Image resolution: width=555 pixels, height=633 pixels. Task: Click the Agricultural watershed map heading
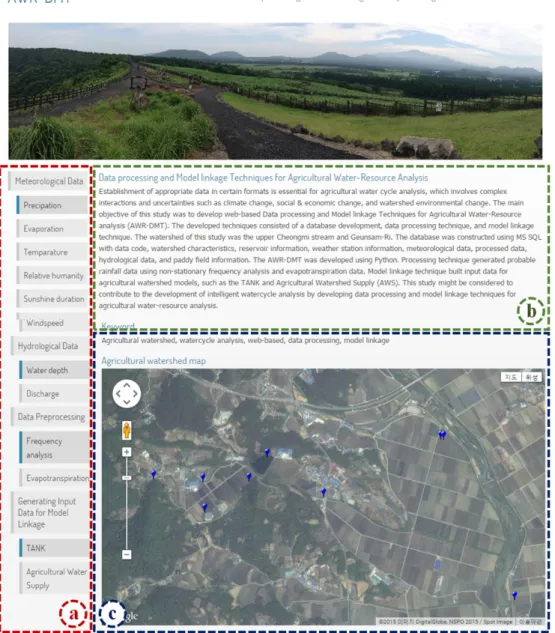pos(153,361)
